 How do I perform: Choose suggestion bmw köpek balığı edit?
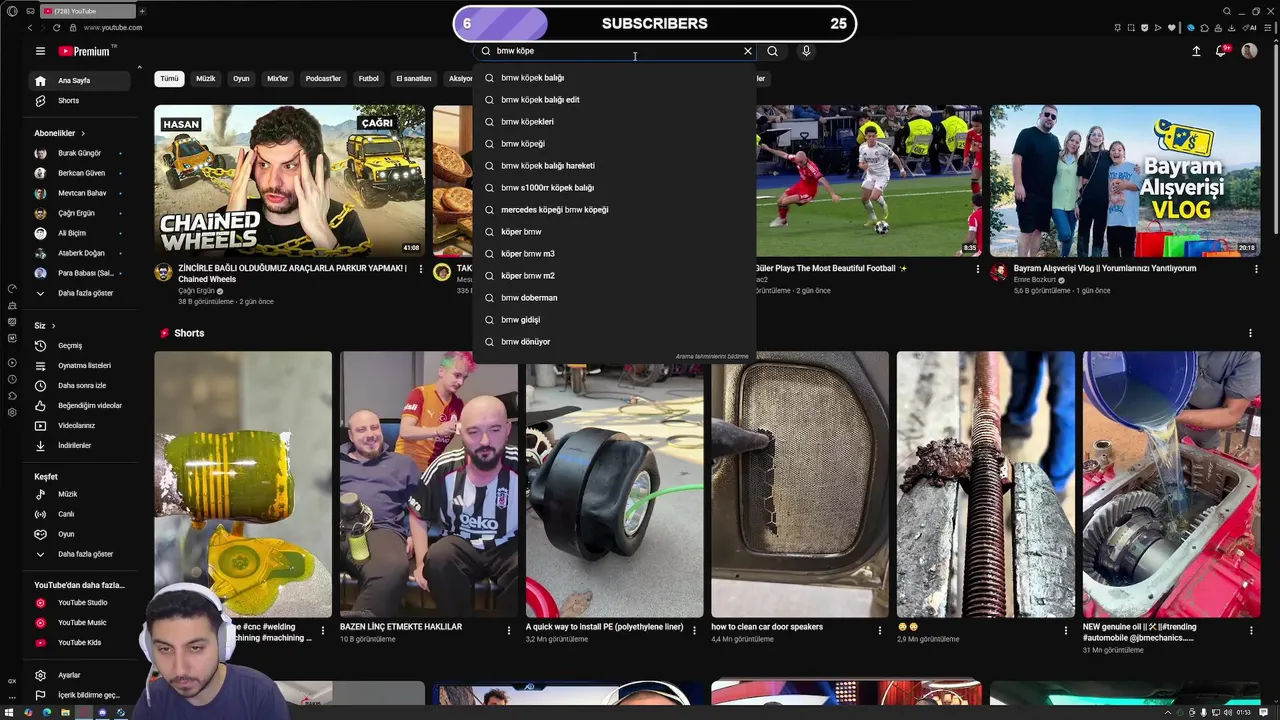[x=614, y=100]
